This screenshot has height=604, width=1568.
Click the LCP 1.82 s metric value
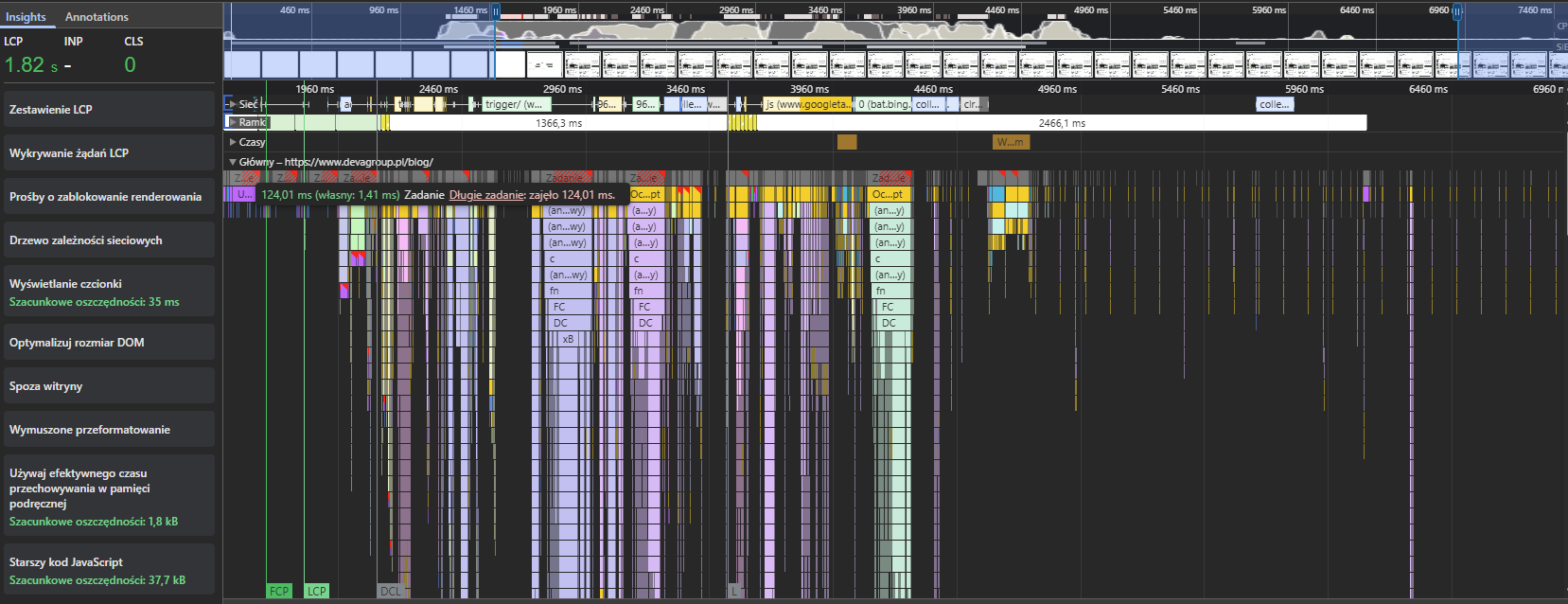(x=30, y=65)
